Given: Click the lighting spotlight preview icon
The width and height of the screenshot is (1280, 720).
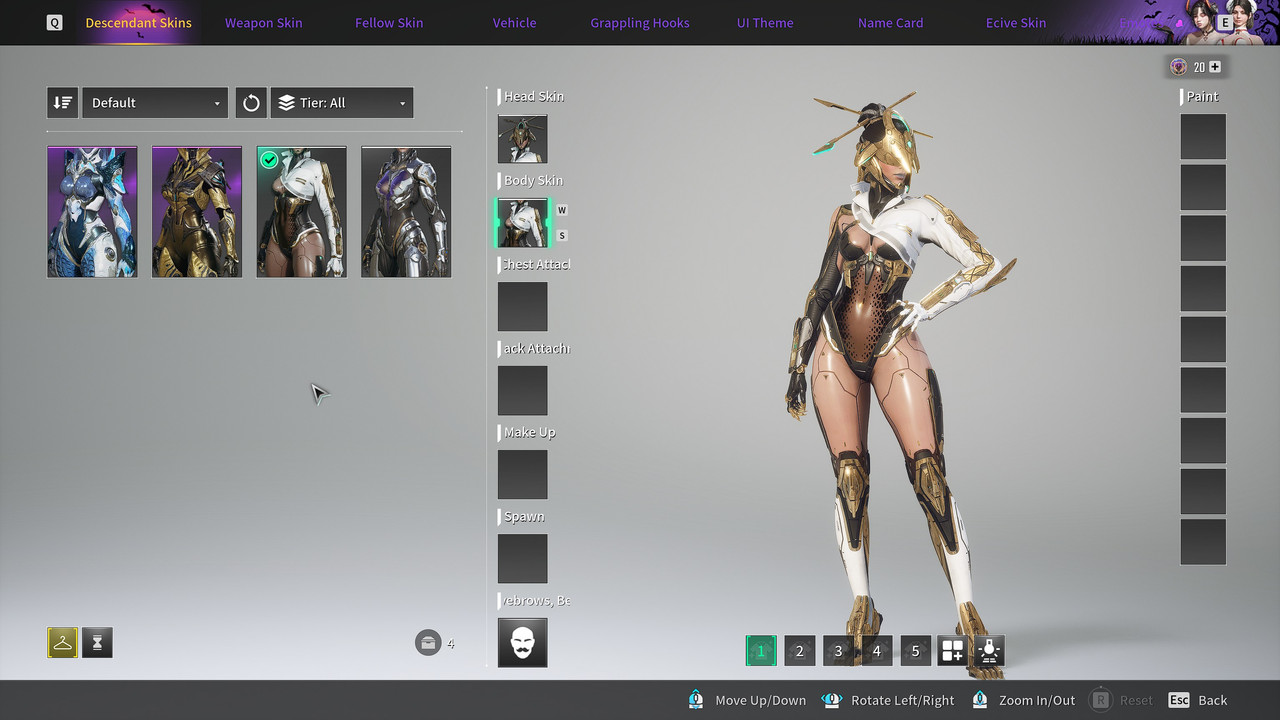Looking at the screenshot, I should click(x=989, y=651).
